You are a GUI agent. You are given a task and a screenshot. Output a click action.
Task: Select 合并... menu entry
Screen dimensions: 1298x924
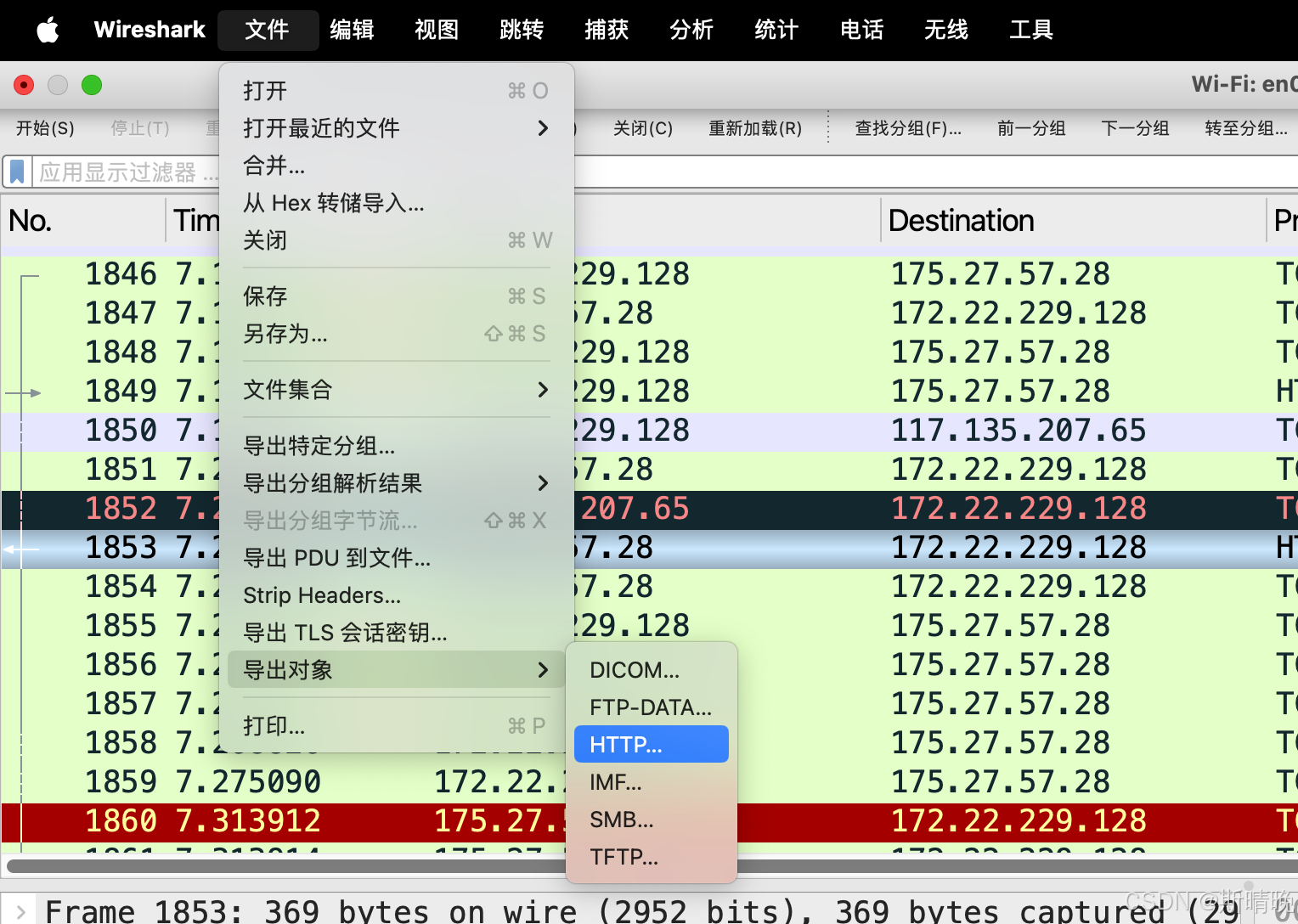click(397, 166)
